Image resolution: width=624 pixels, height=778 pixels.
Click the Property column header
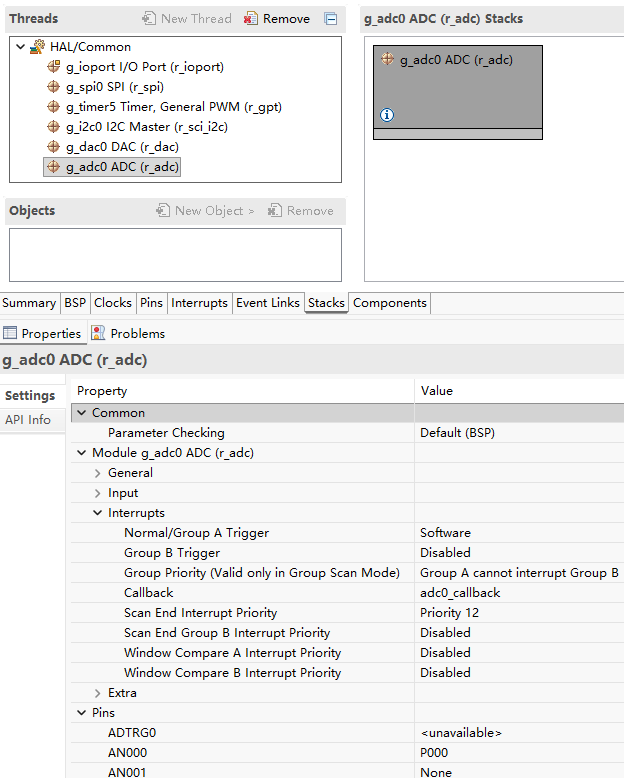(x=243, y=391)
